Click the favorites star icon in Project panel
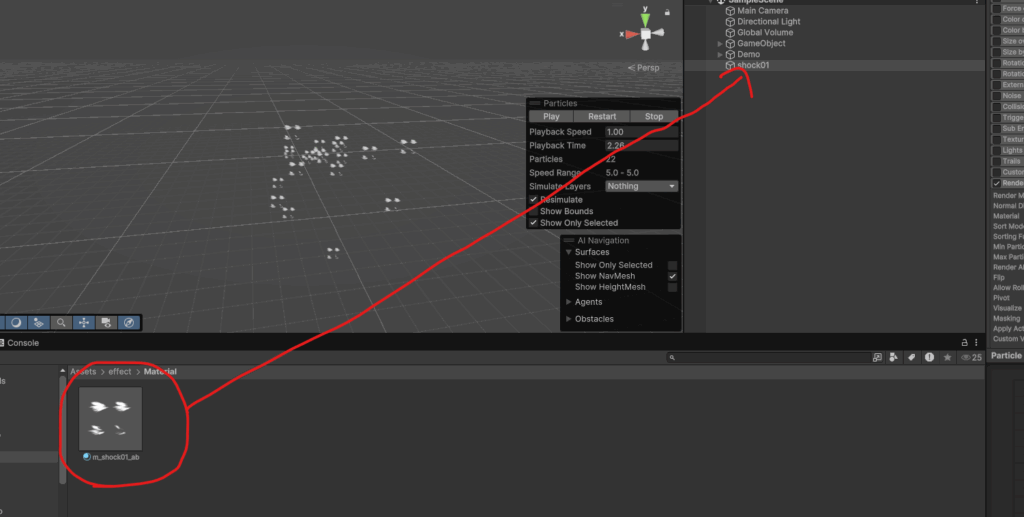The width and height of the screenshot is (1024, 517). click(946, 357)
